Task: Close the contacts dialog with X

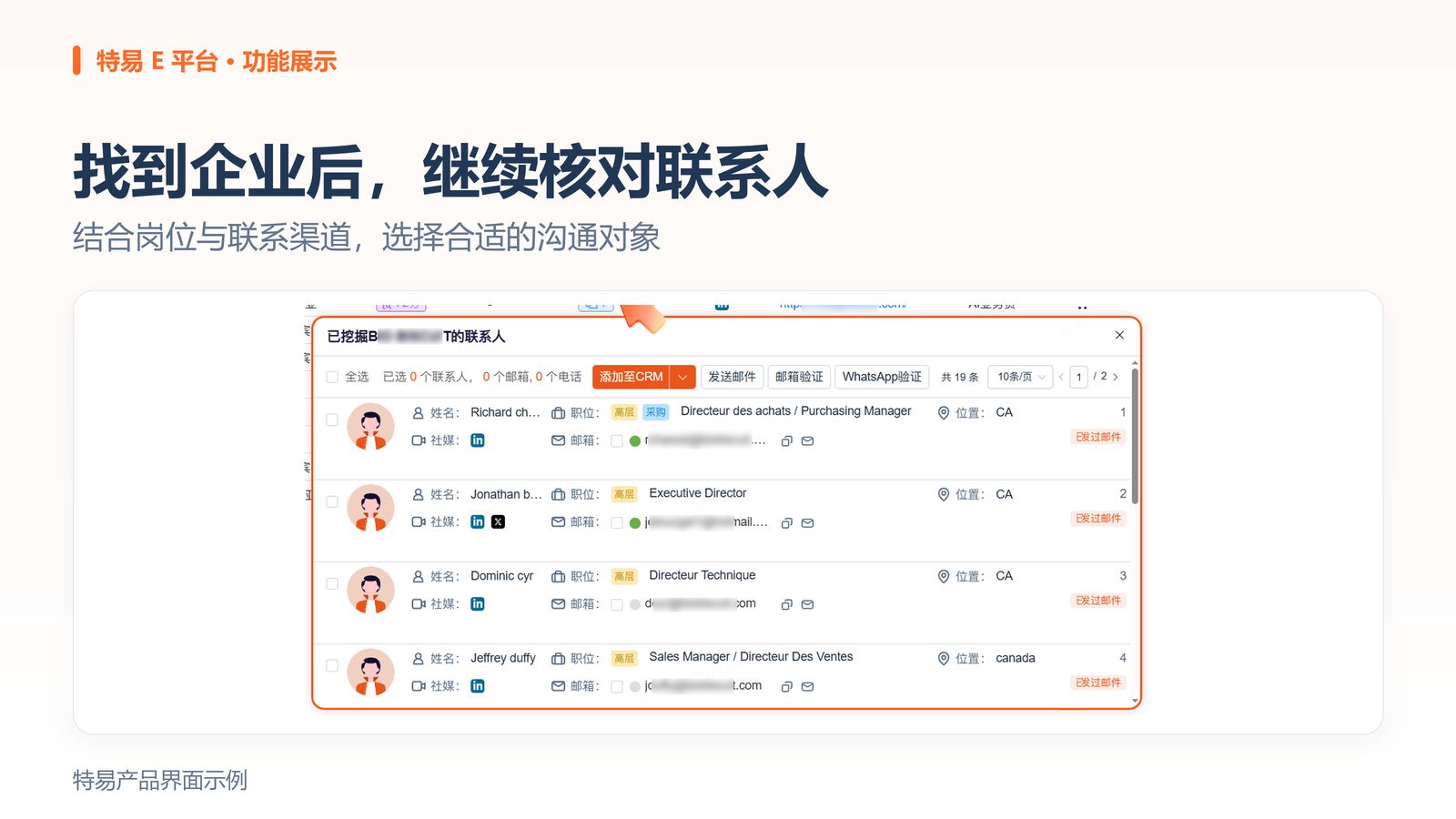Action: click(x=1119, y=335)
